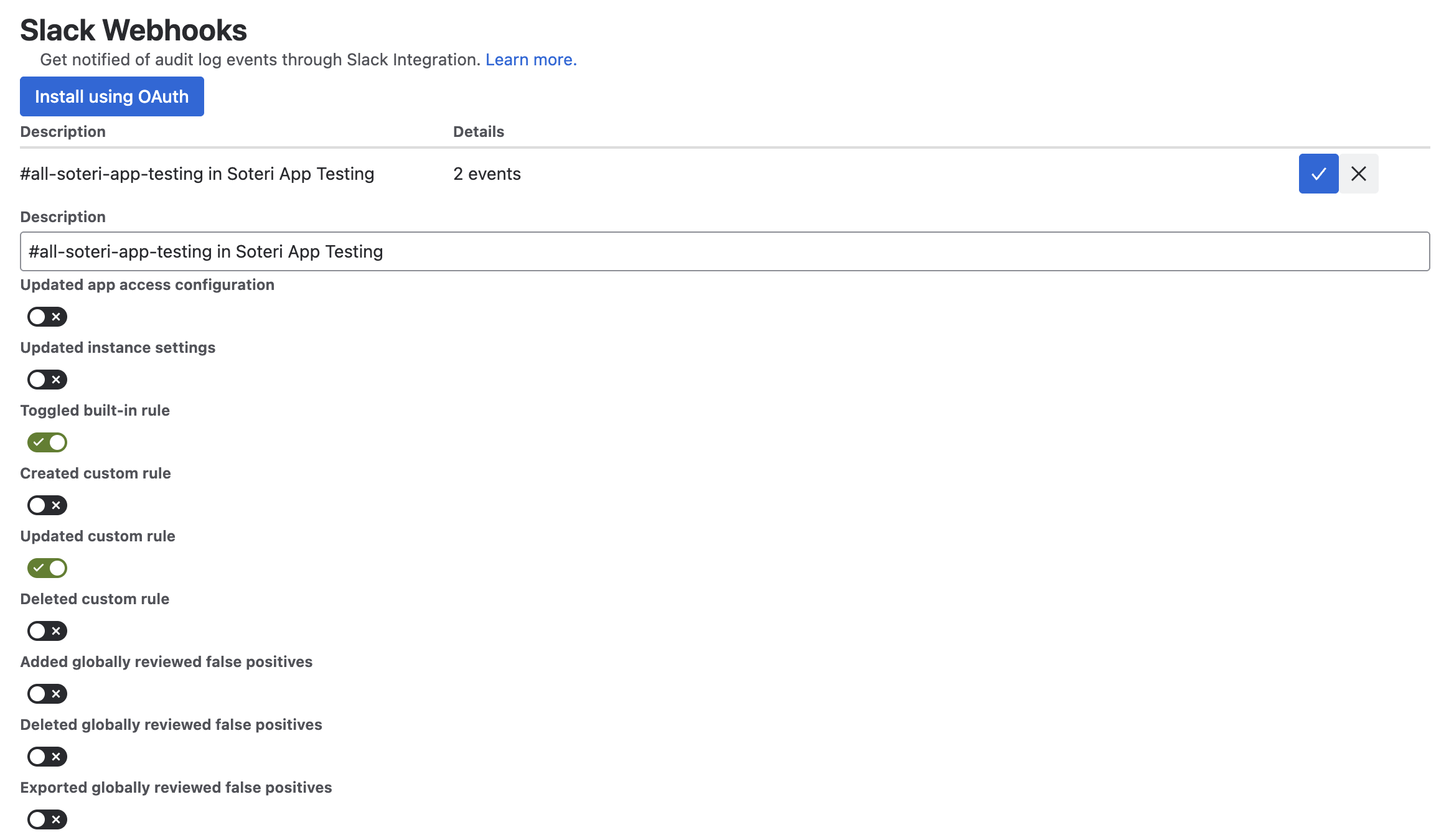Click #all-soteri-app-testing row description text

pos(197,174)
